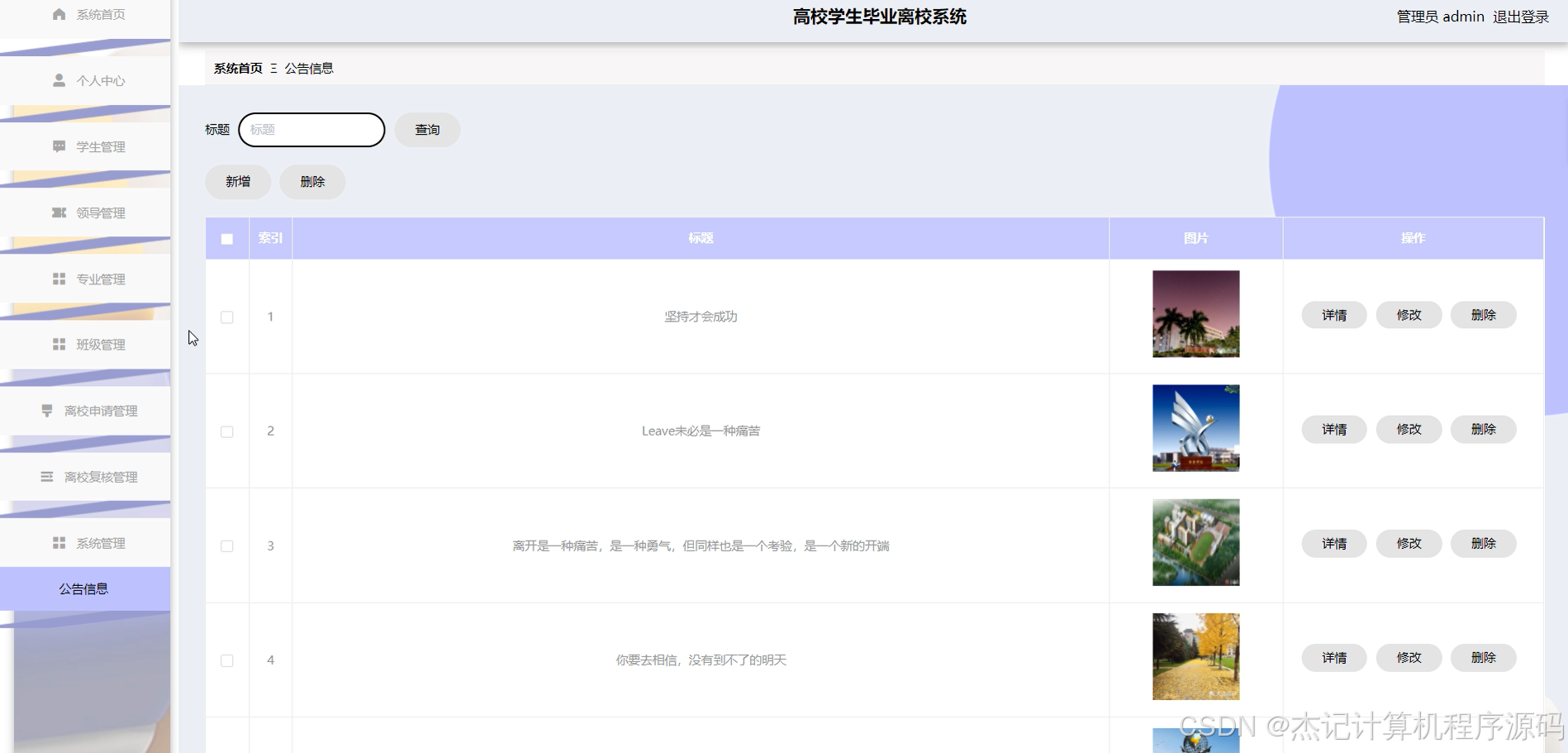This screenshot has width=1568, height=753.
Task: Focus the 标题 search input field
Action: [x=311, y=130]
